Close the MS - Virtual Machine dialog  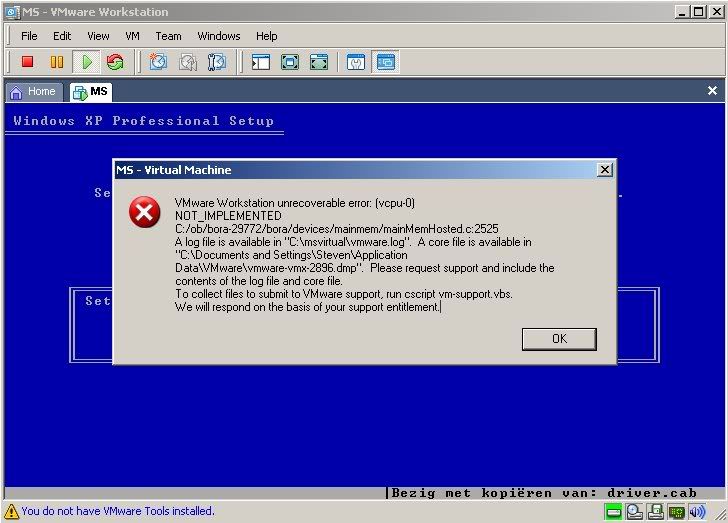[x=604, y=170]
